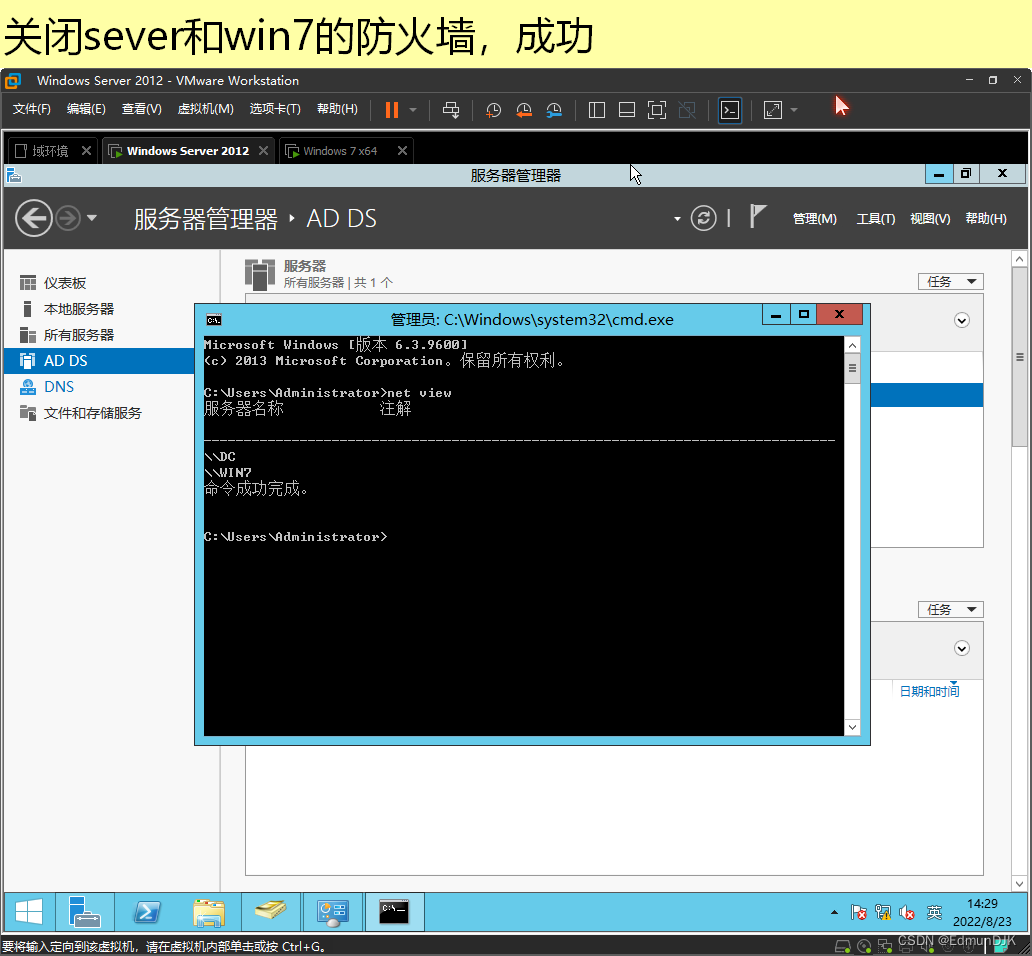Select 文件和存储服务 in the sidebar
Image resolution: width=1032 pixels, height=956 pixels.
(99, 413)
